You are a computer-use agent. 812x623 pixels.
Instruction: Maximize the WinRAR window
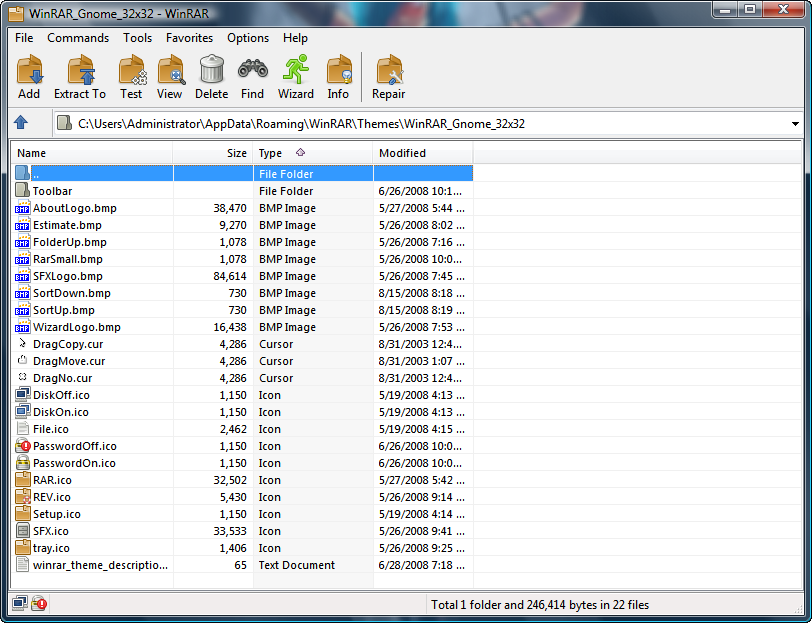[749, 10]
